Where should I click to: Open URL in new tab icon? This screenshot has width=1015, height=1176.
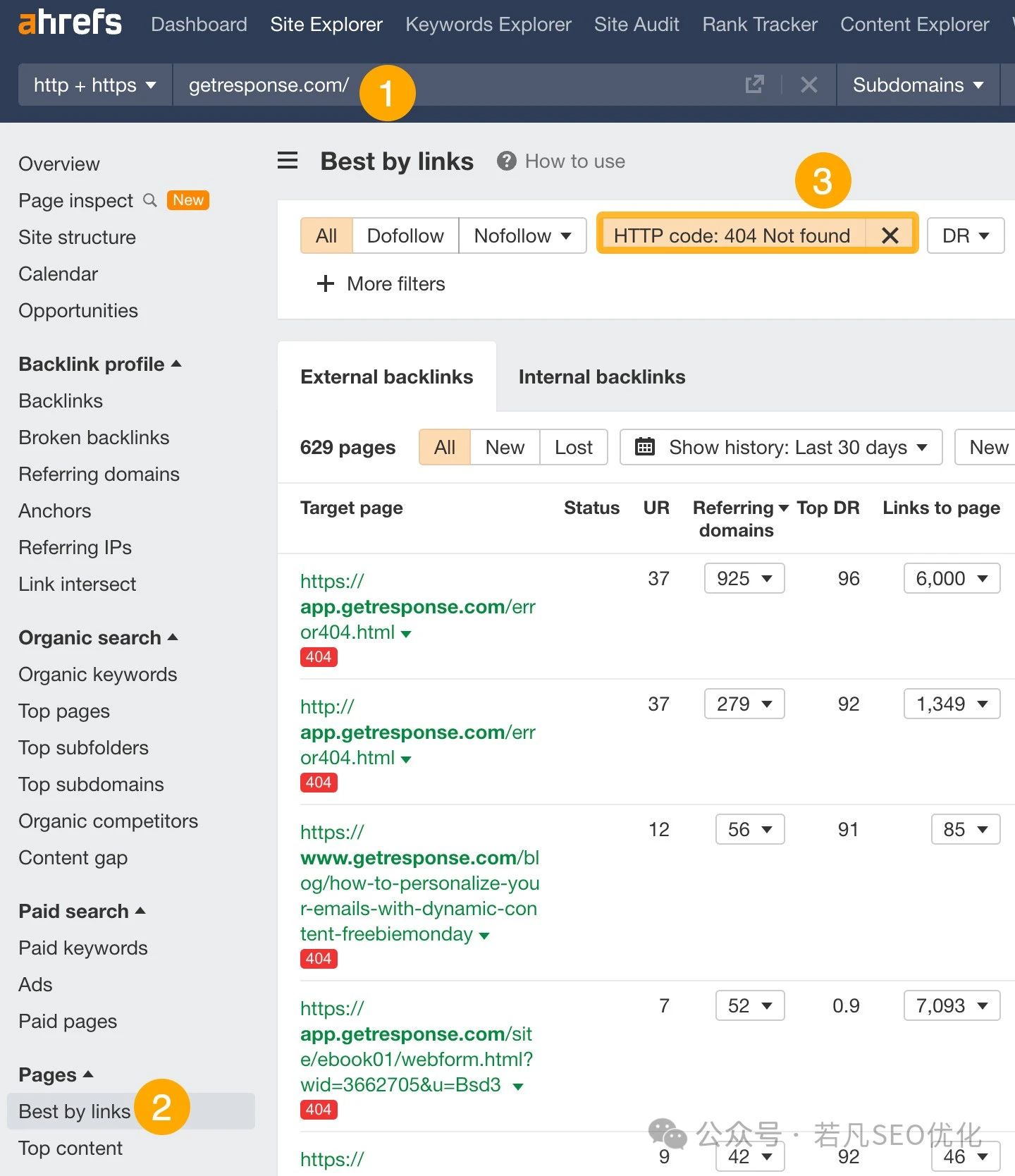(754, 85)
